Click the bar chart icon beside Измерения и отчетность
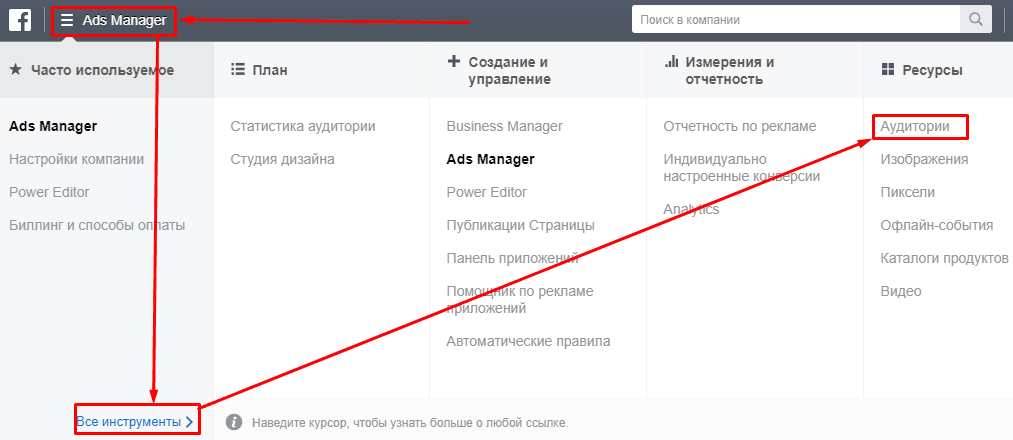Image resolution: width=1013 pixels, height=440 pixels. tap(671, 62)
